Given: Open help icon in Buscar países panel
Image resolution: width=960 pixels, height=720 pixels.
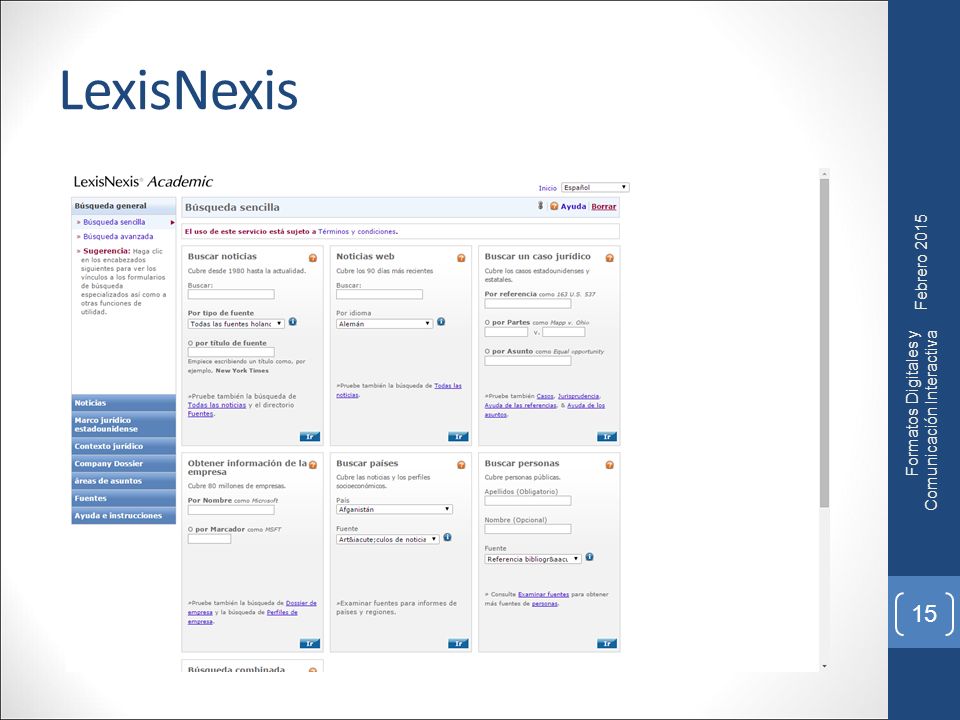Looking at the screenshot, I should click(x=461, y=465).
